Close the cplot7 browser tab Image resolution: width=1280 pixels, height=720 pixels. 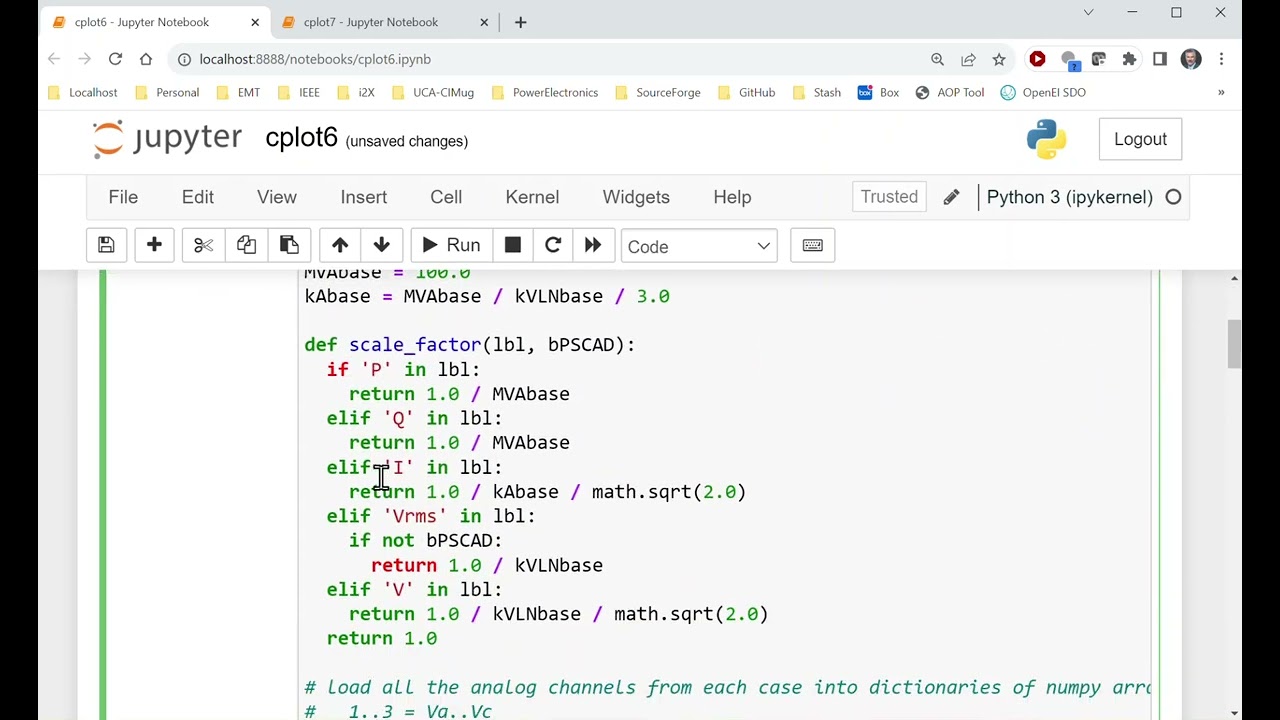point(484,22)
